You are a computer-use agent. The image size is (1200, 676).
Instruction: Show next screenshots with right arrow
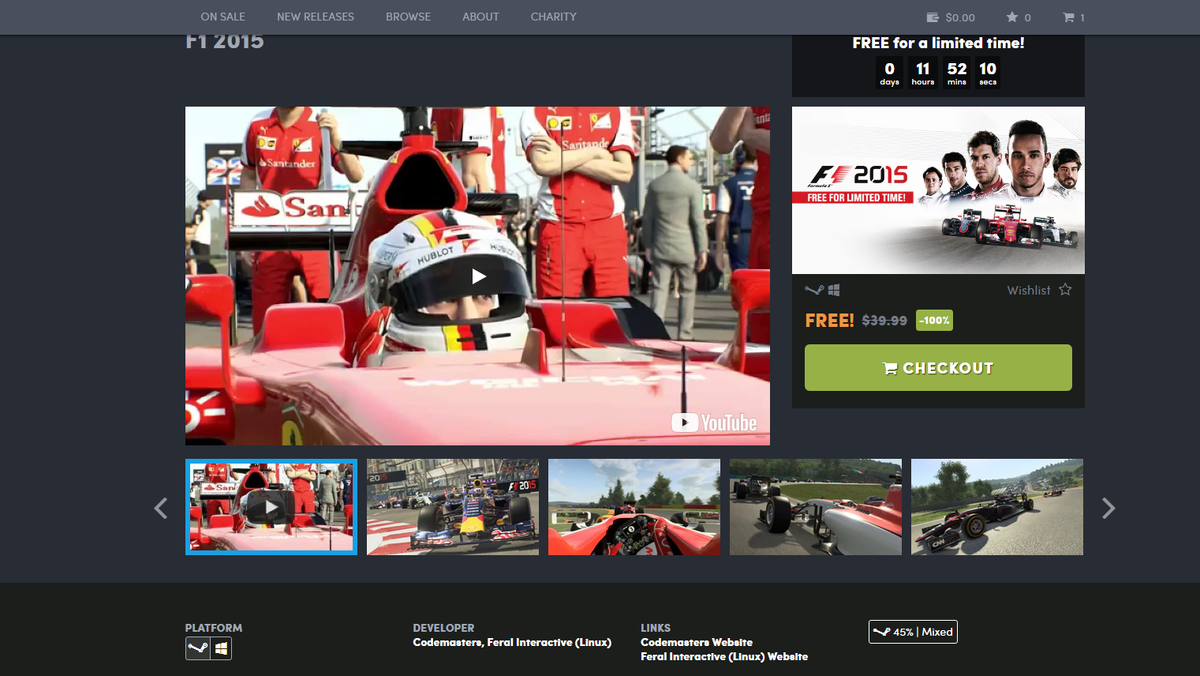[1108, 508]
